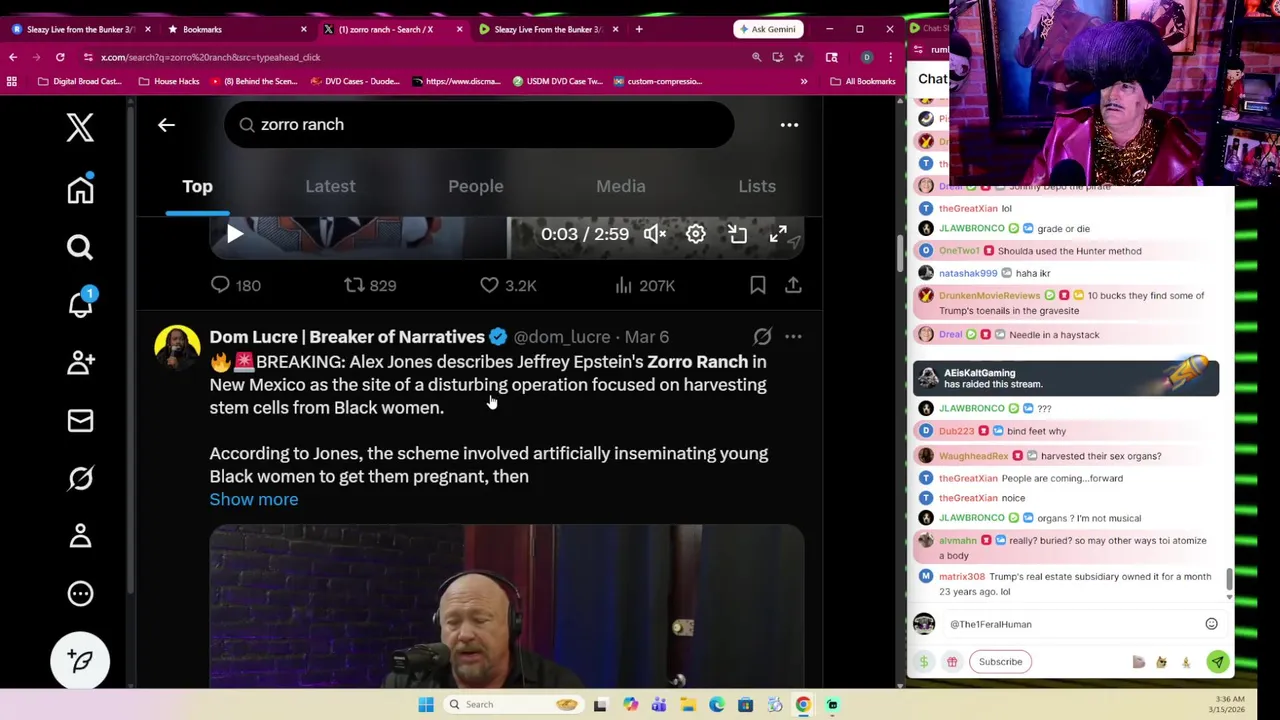Switch to the Media tab
This screenshot has width=1280, height=720.
click(620, 186)
